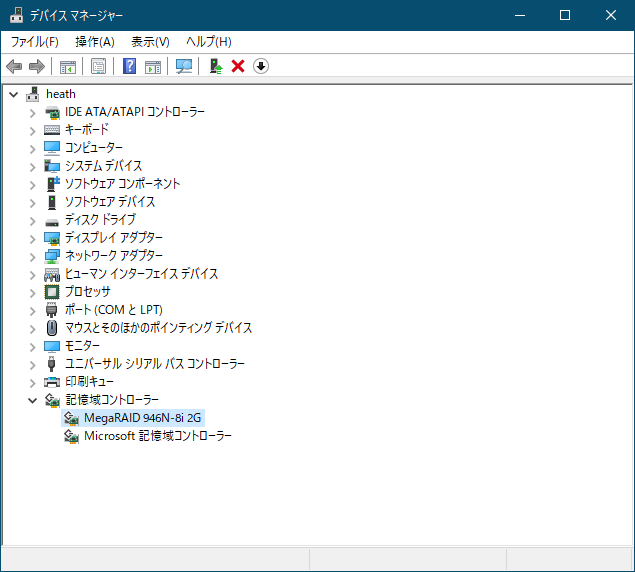Scan for hardware changes monitor icon
The height and width of the screenshot is (572, 635).
coord(184,66)
